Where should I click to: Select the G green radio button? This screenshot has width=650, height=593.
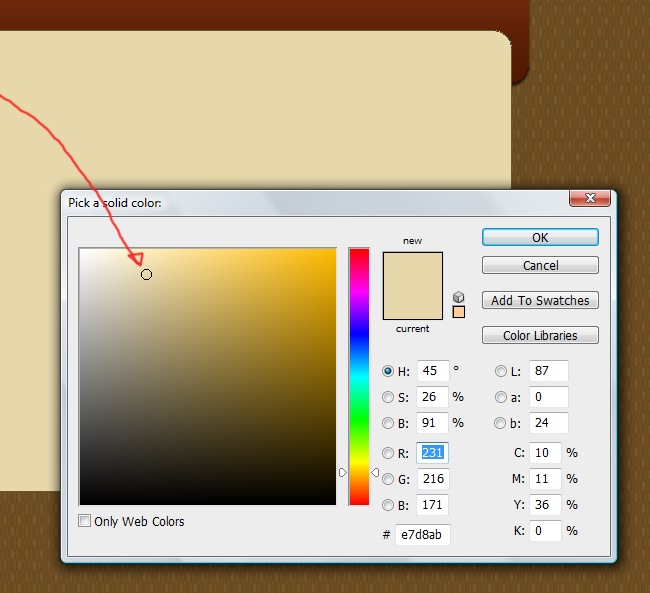pos(388,479)
